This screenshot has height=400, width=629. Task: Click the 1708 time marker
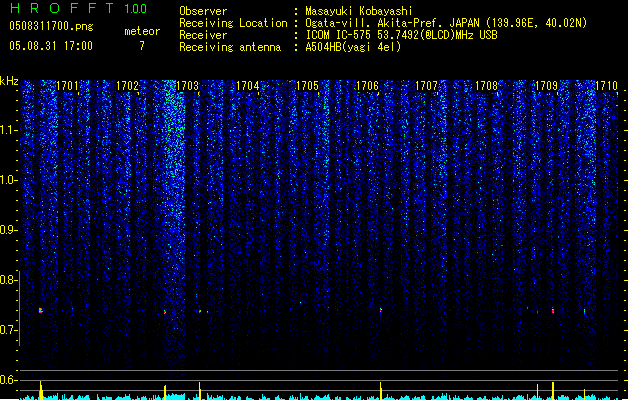[486, 85]
